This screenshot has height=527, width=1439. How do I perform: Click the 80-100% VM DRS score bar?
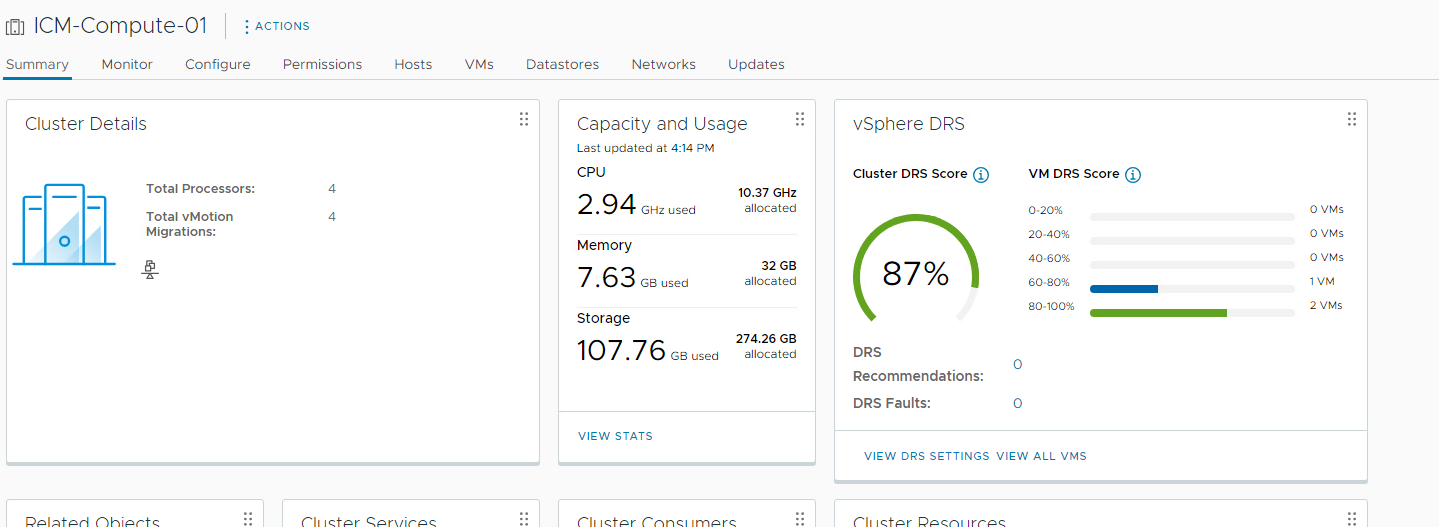click(1192, 313)
